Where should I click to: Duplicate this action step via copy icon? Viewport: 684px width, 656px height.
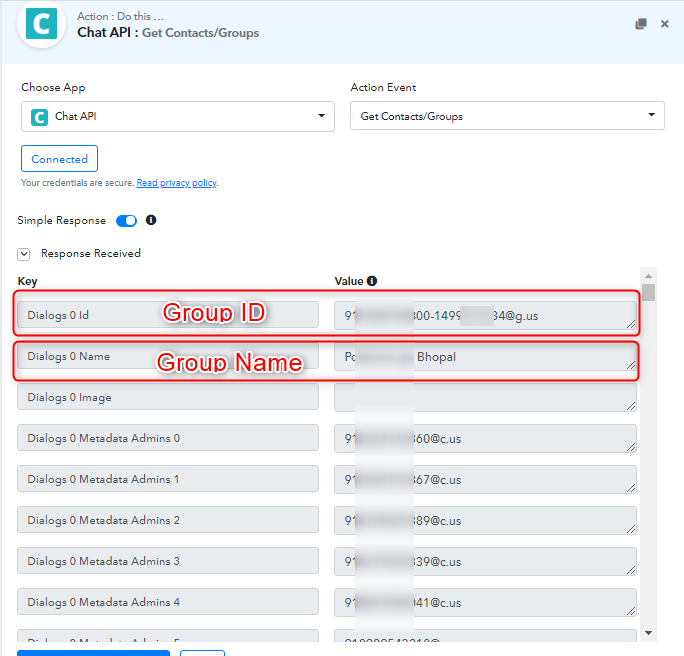641,24
